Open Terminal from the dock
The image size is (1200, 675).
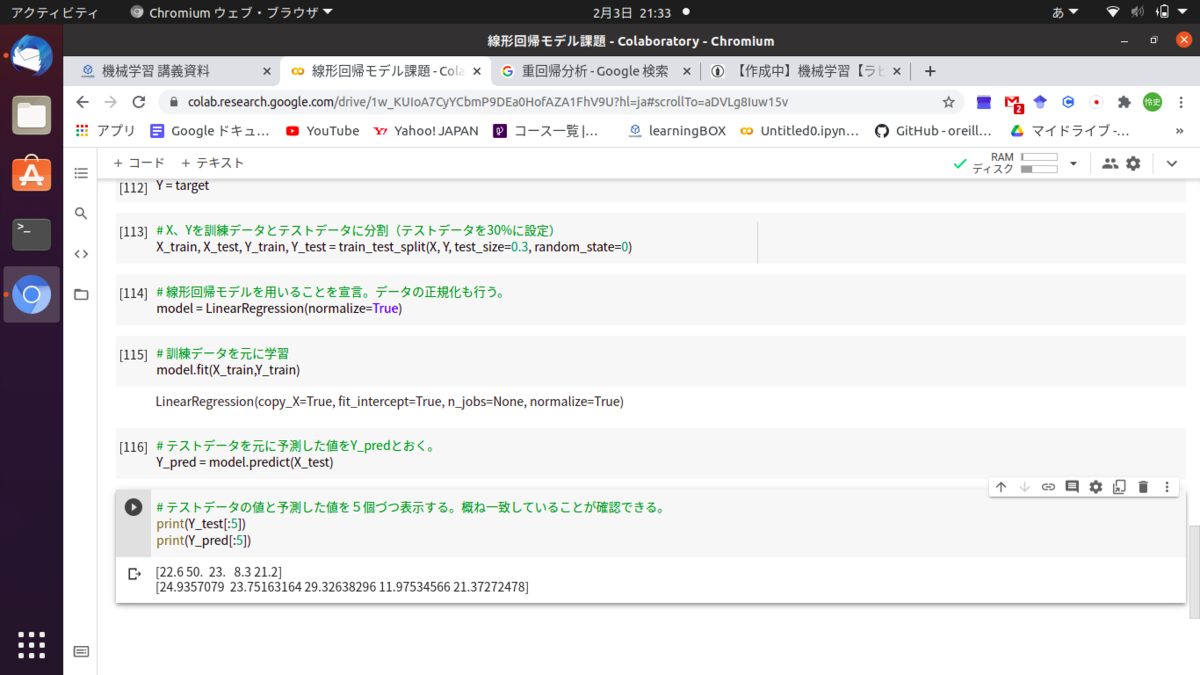(x=31, y=234)
